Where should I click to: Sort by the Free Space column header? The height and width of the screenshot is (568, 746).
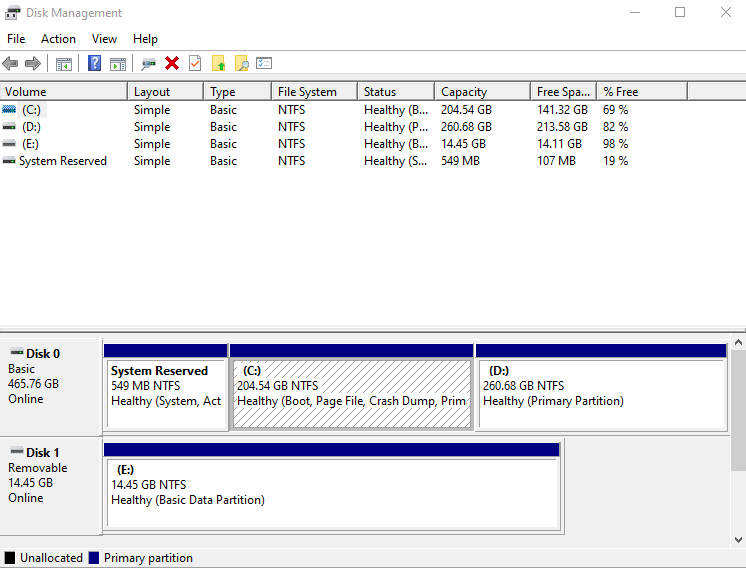563,91
